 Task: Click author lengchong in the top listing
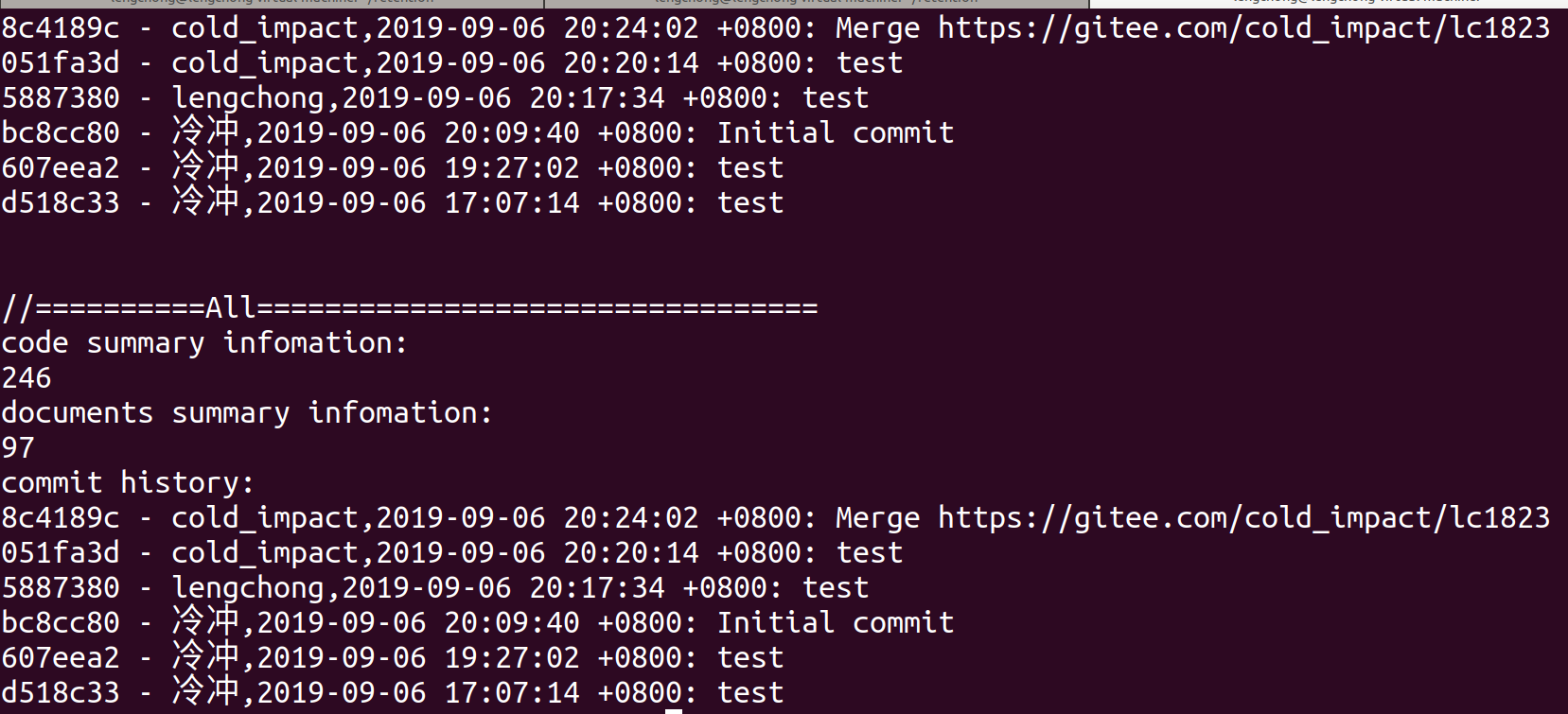click(248, 98)
